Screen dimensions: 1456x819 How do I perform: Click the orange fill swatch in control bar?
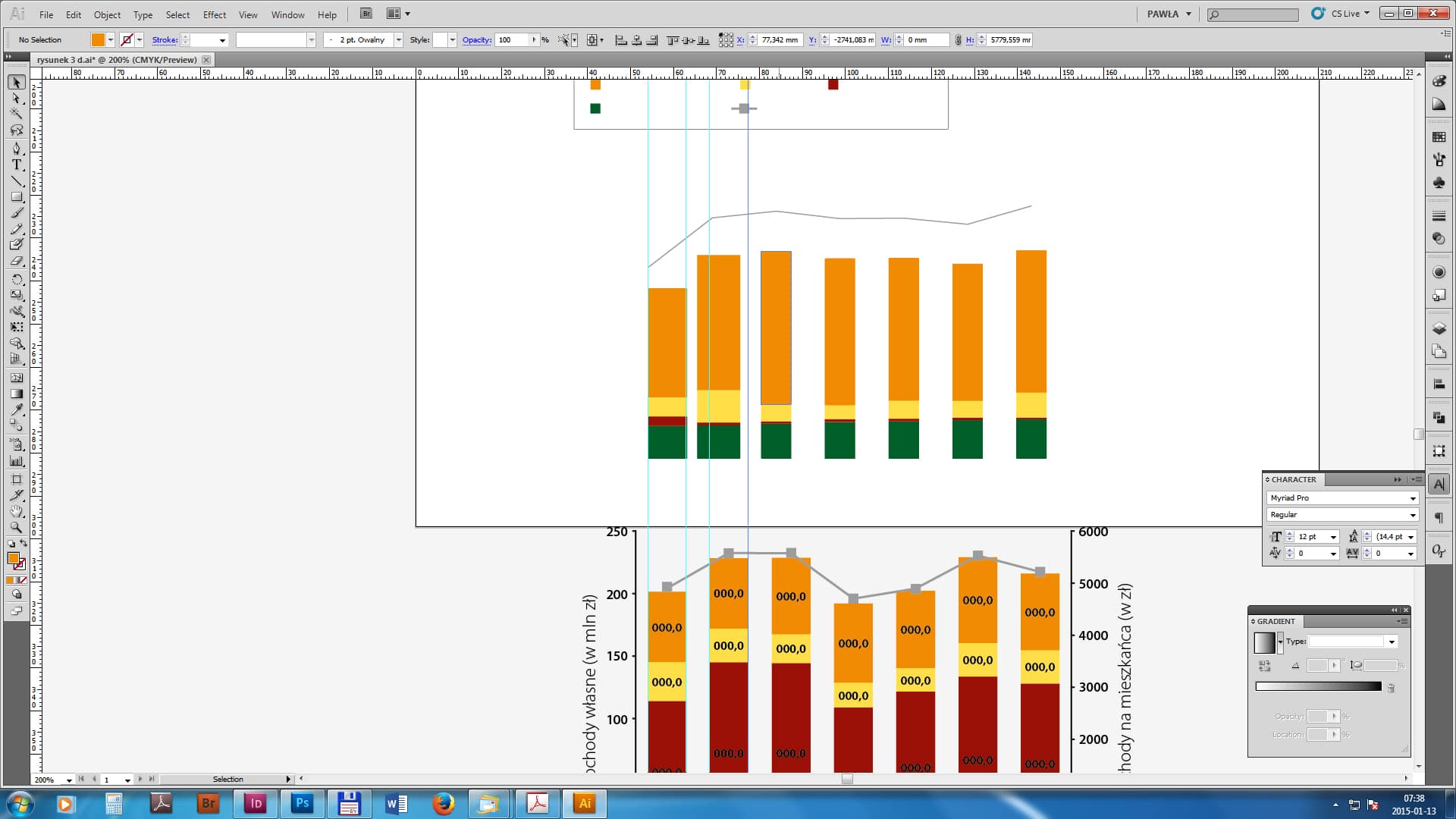tap(98, 40)
